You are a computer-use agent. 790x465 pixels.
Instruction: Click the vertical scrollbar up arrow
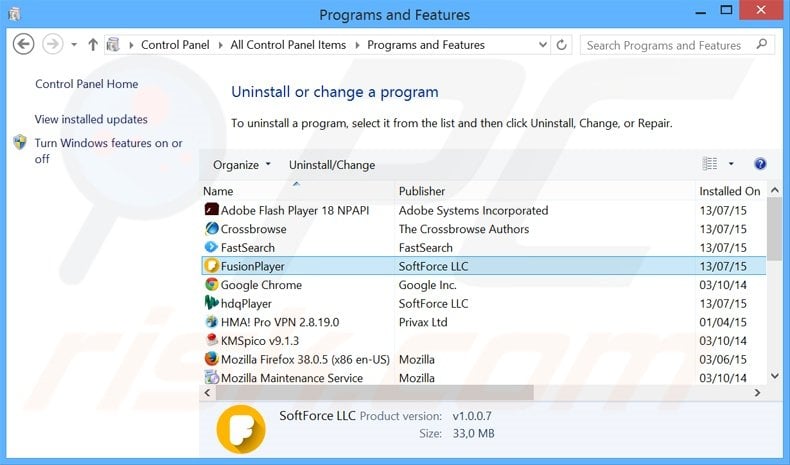775,190
